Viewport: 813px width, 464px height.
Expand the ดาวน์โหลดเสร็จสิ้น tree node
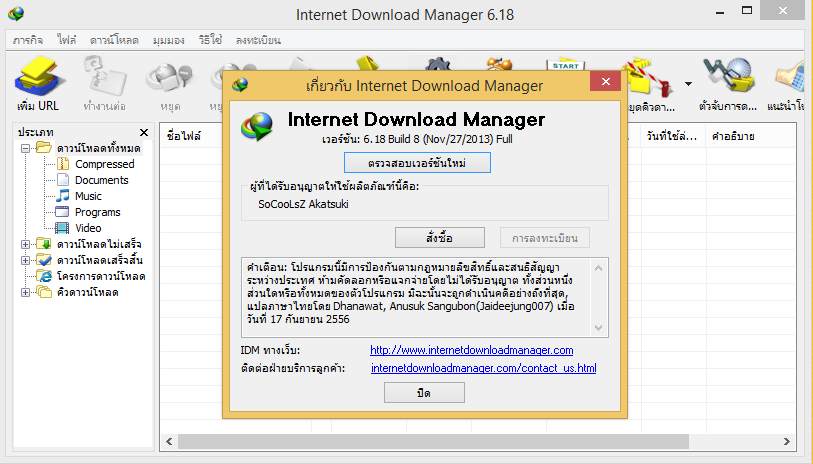point(25,260)
